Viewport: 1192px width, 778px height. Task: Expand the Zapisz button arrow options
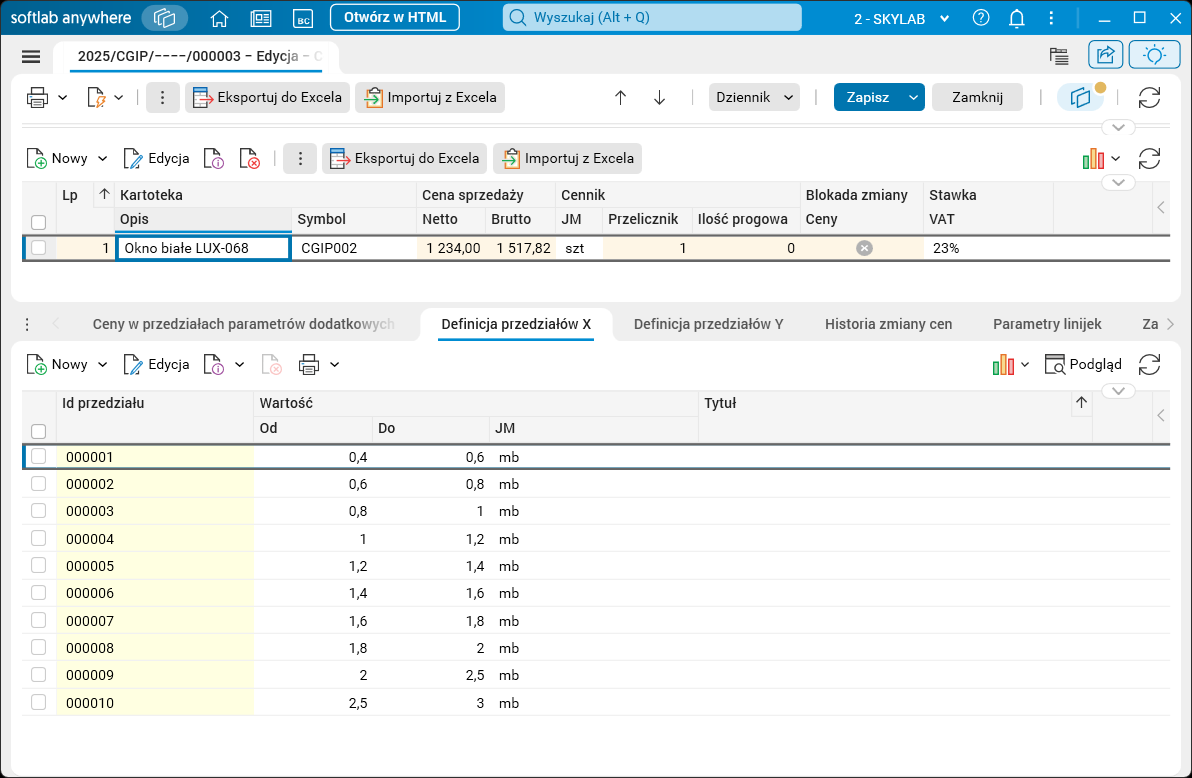coord(912,97)
